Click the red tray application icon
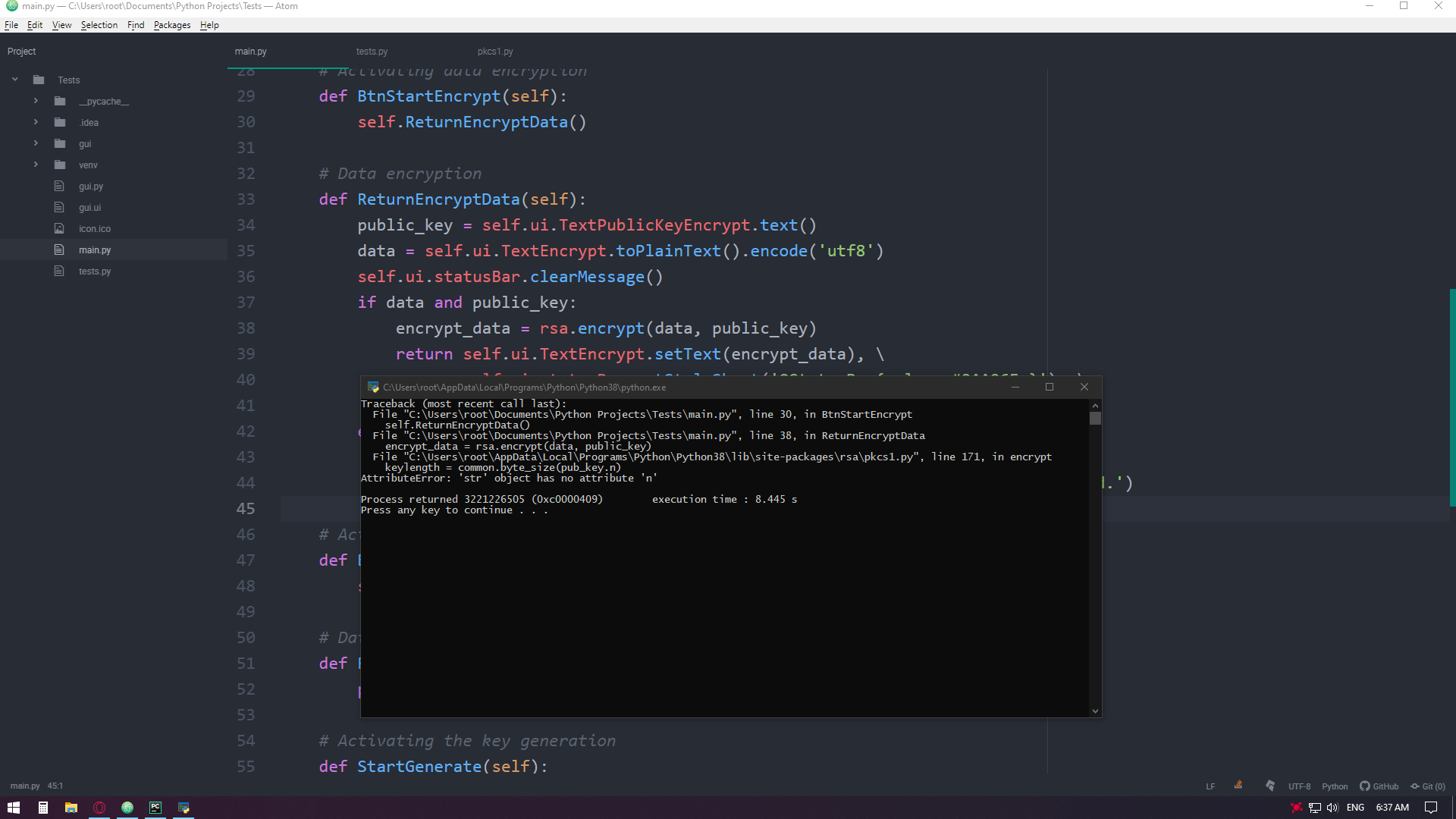The image size is (1456, 819). pos(1297,808)
